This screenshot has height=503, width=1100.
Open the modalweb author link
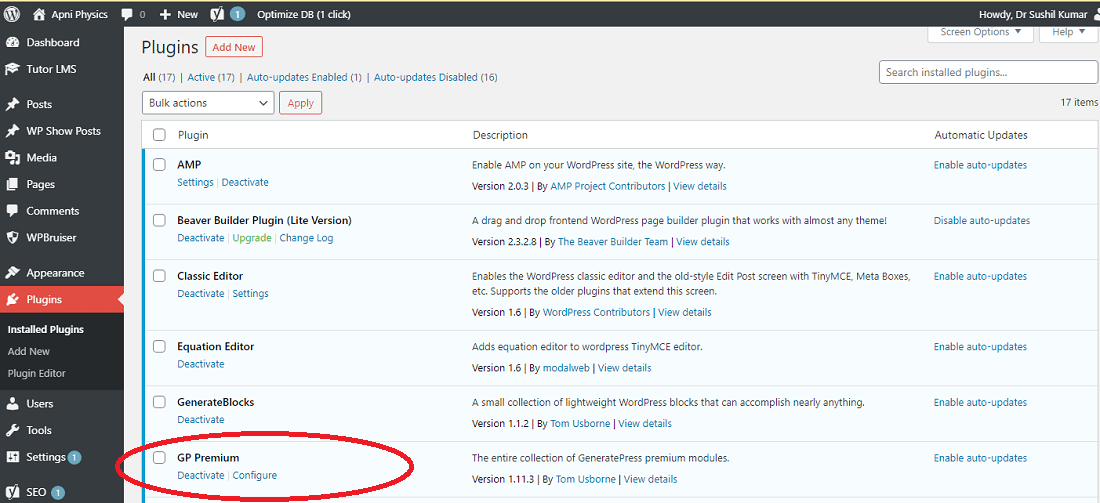(x=566, y=368)
